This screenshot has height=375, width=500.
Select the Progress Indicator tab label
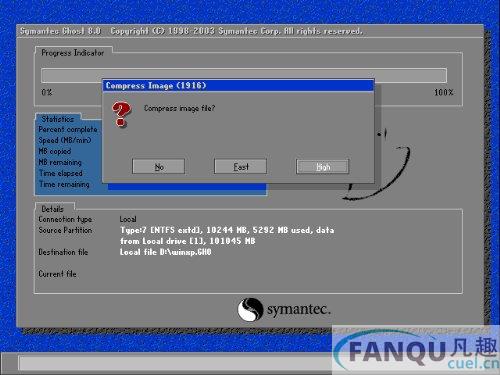coord(73,53)
